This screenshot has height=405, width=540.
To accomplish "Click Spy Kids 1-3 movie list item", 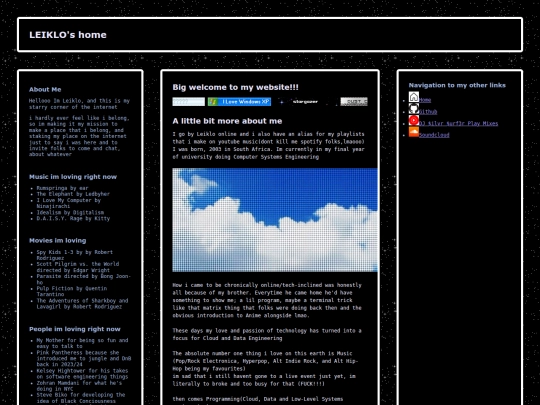I will (74, 255).
